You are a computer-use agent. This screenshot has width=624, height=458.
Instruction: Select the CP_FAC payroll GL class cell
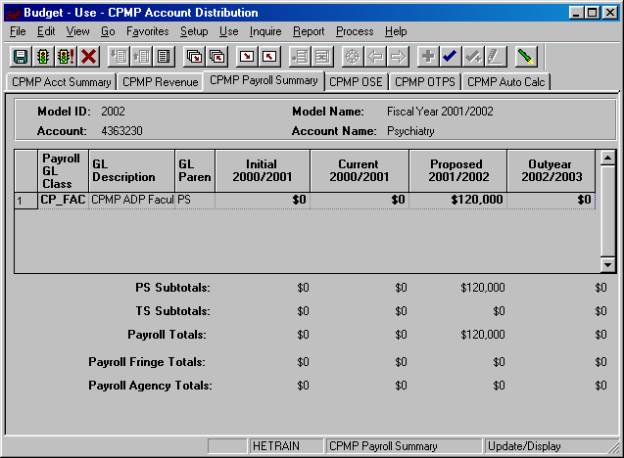[63, 200]
